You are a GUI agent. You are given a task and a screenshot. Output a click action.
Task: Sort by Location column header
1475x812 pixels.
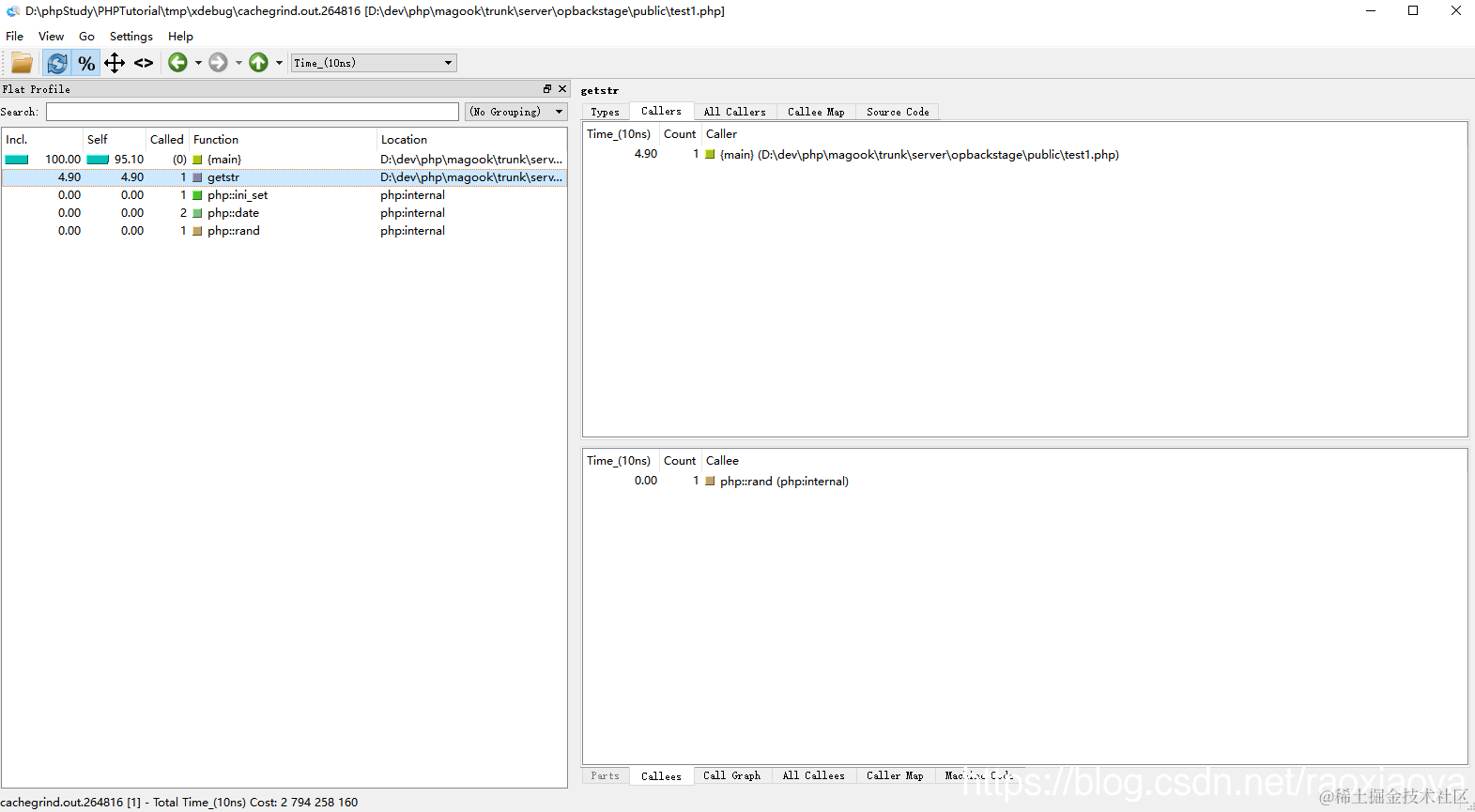point(471,139)
